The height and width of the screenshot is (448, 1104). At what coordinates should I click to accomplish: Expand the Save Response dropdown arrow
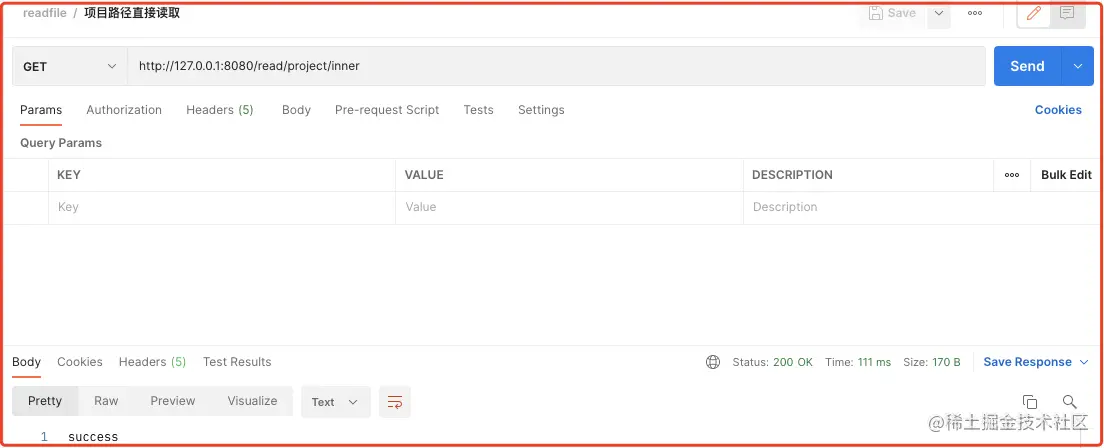pos(1085,362)
